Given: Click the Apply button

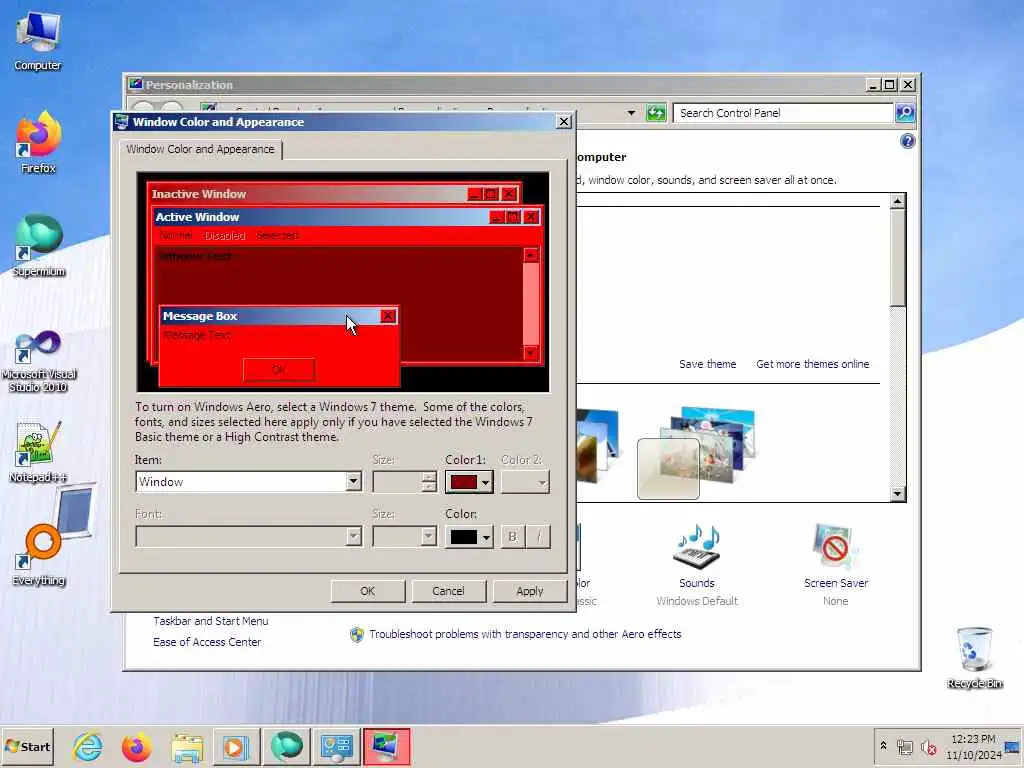Looking at the screenshot, I should pyautogui.click(x=530, y=591).
